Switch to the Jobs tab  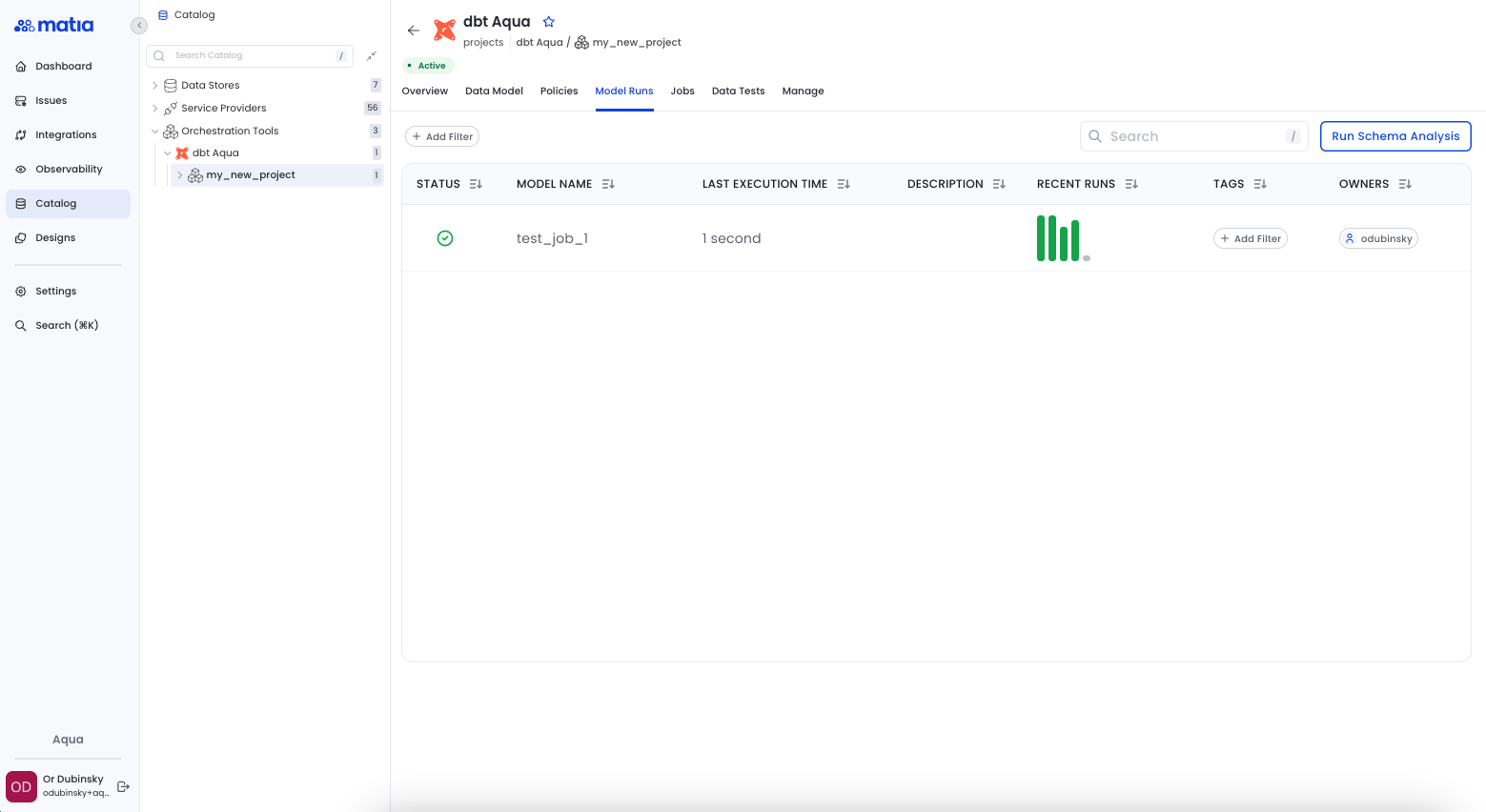[682, 91]
